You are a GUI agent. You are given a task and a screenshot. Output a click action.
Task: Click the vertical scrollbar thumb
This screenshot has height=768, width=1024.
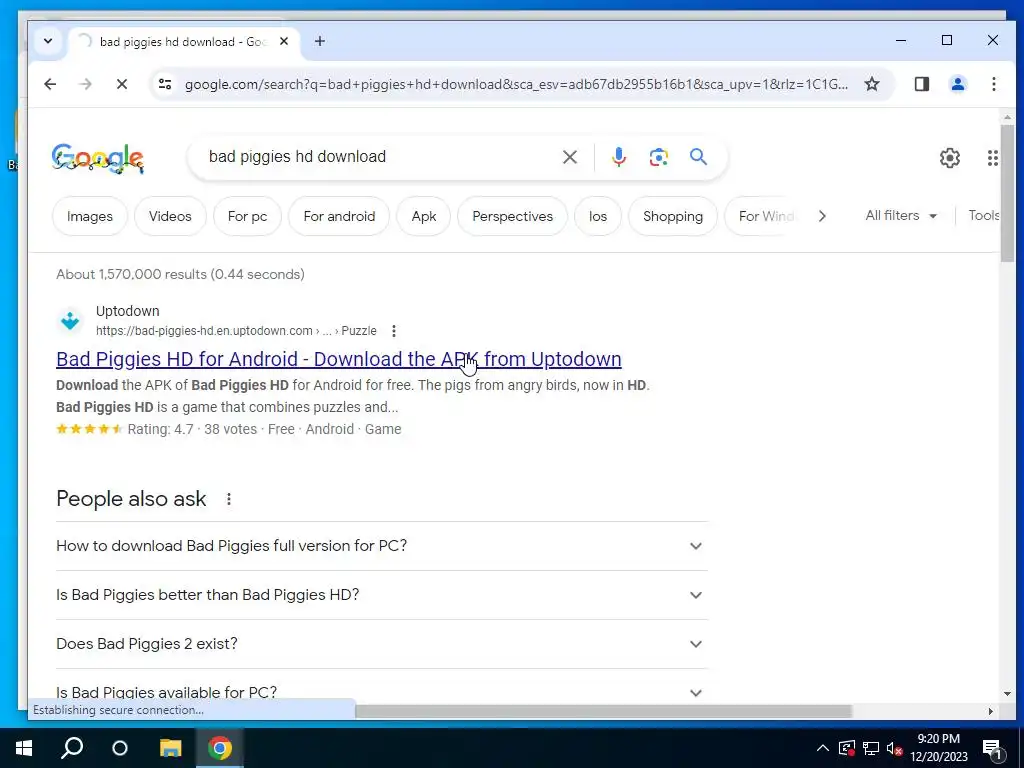(1006, 193)
